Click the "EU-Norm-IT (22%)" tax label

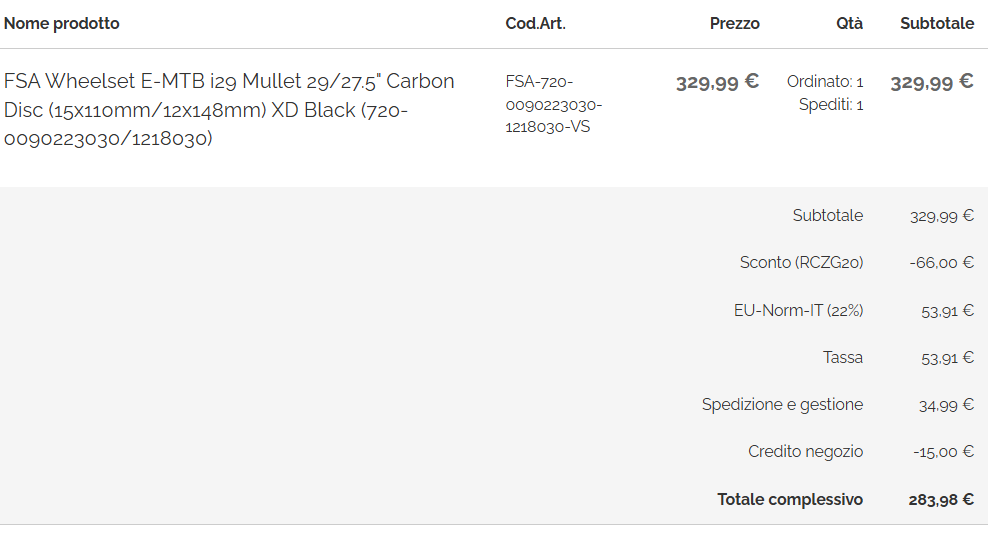tap(798, 310)
